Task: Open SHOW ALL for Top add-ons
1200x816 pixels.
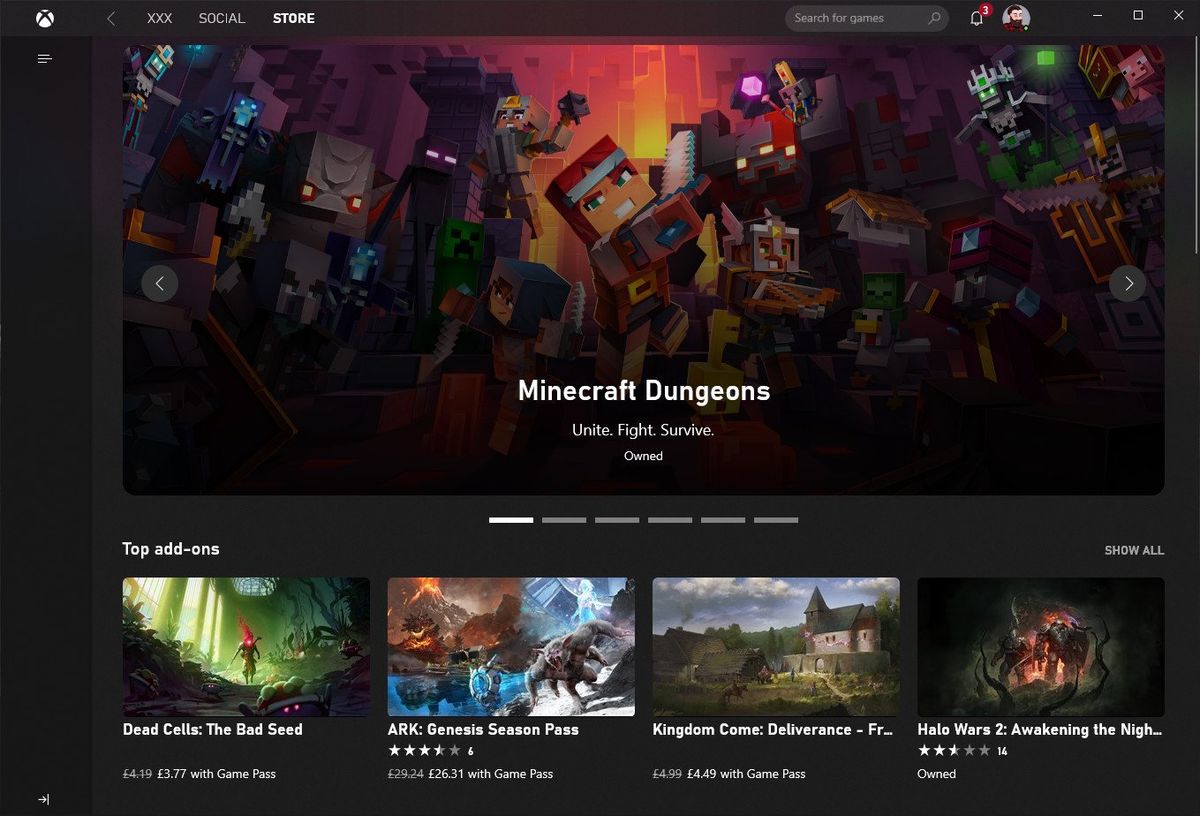Action: pyautogui.click(x=1133, y=550)
